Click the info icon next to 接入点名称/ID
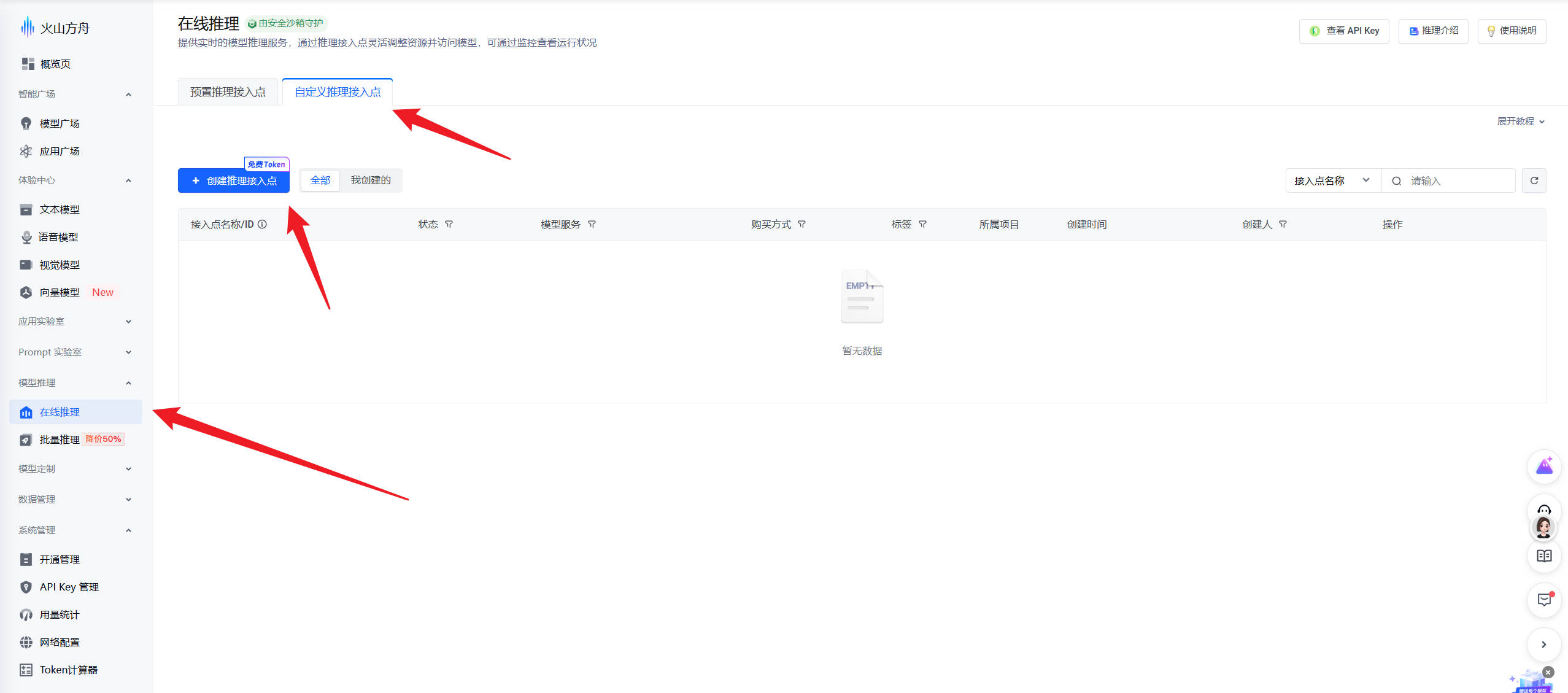Image resolution: width=1568 pixels, height=693 pixels. point(263,225)
